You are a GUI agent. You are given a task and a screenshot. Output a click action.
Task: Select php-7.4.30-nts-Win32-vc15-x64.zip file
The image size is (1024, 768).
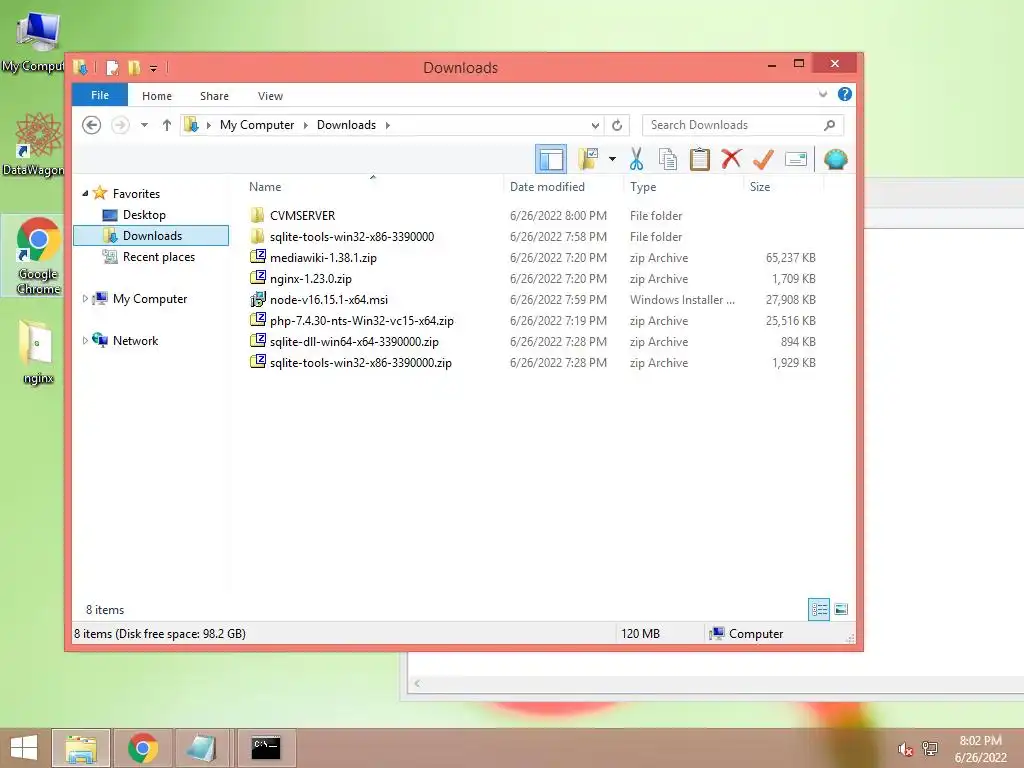pyautogui.click(x=362, y=321)
